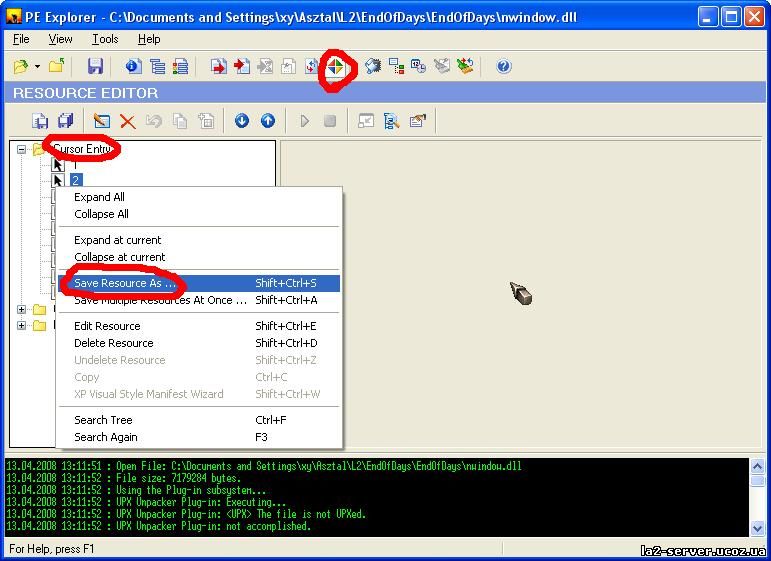Click the red X Delete Resource icon
This screenshot has height=561, width=771.
(x=128, y=121)
